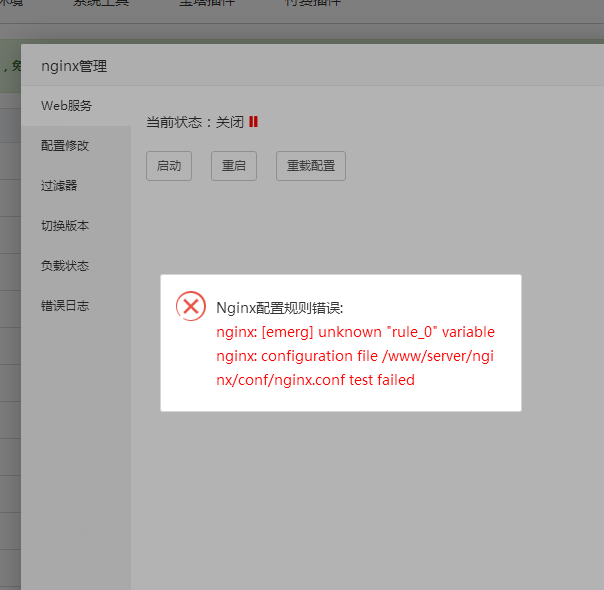The height and width of the screenshot is (590, 604).
Task: Switch to 配置修改 tab
Action: 76,146
